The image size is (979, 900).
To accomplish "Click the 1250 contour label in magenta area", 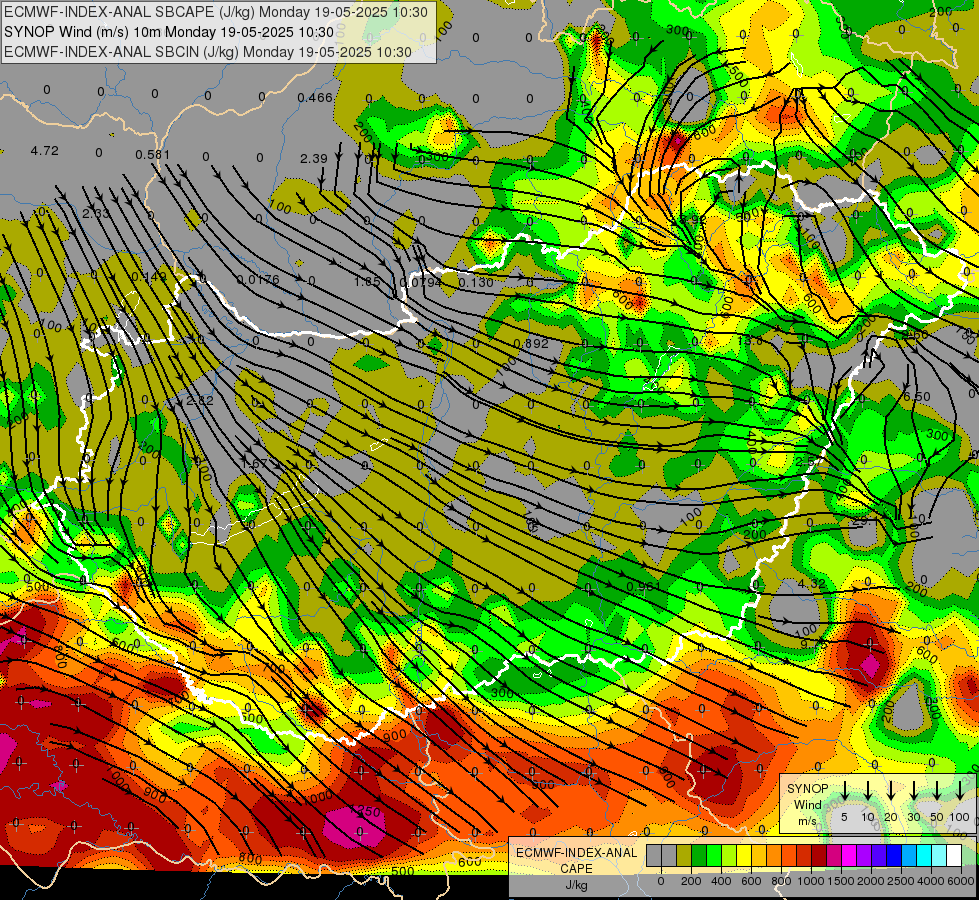I will coord(365,811).
